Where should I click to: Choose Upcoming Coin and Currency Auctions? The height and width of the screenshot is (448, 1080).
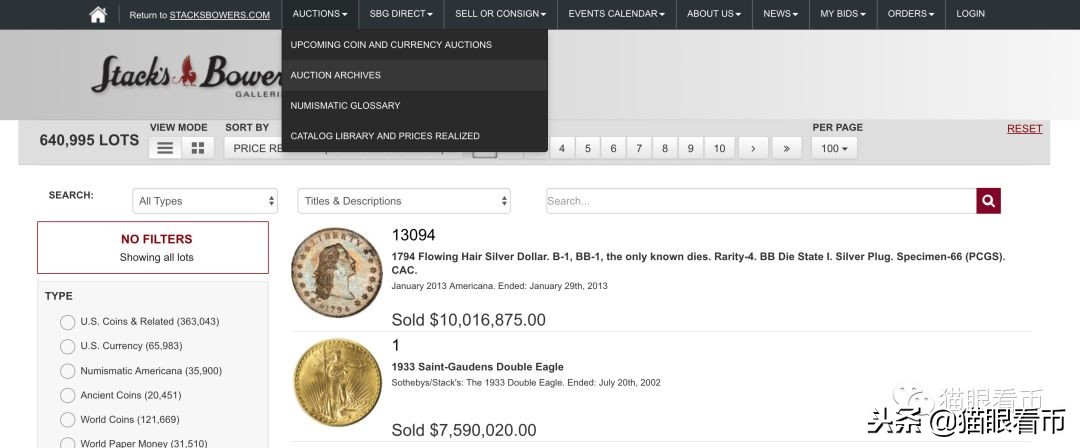click(415, 45)
